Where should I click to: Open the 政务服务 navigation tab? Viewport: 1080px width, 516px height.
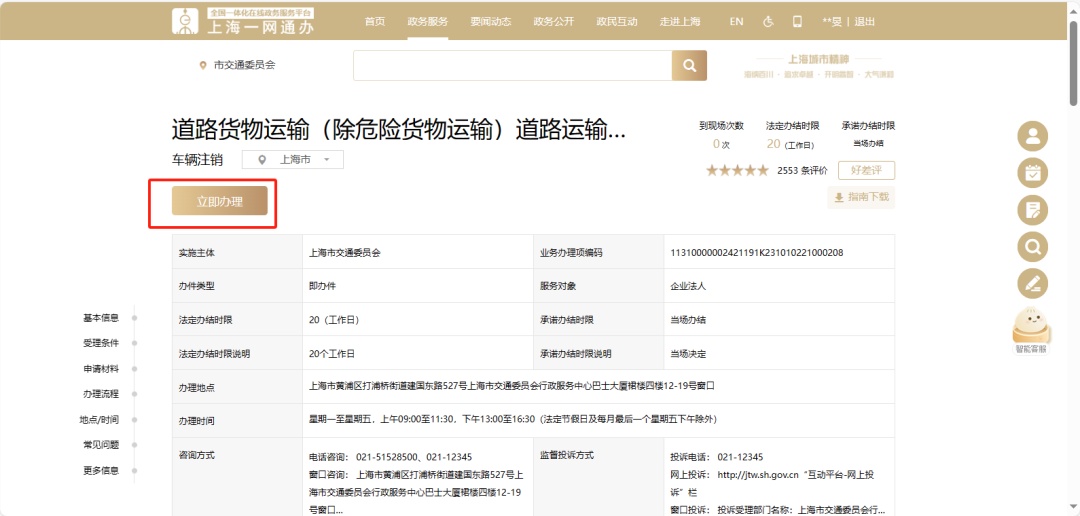pos(428,21)
